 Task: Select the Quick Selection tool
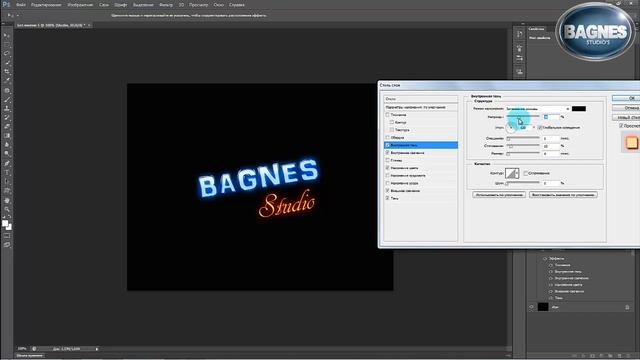(7, 62)
